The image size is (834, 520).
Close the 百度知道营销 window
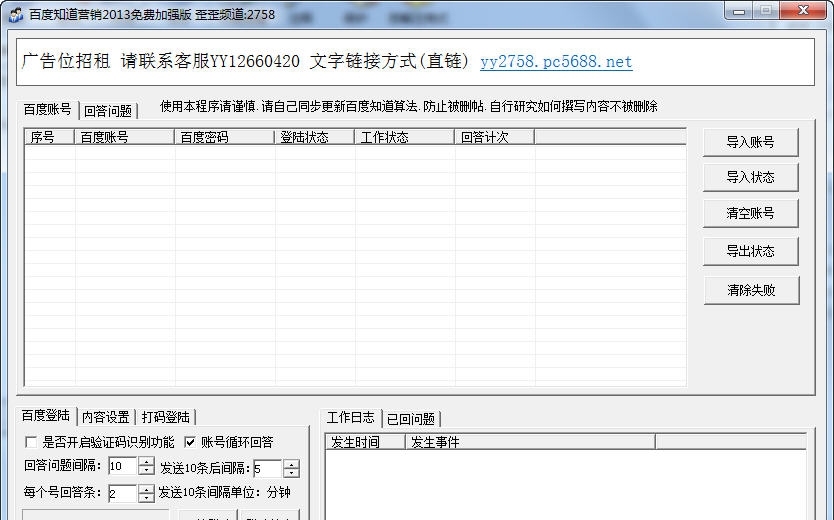(804, 11)
